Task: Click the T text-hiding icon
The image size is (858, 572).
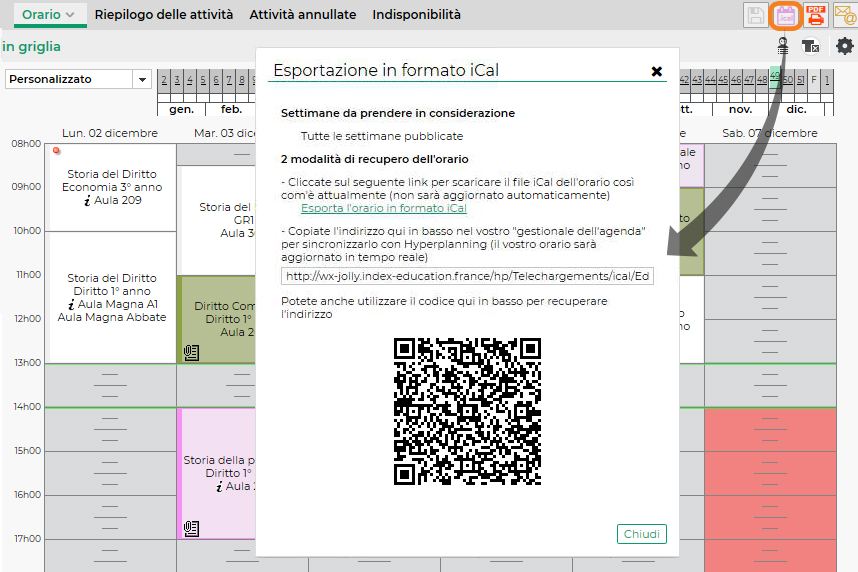Action: click(810, 47)
